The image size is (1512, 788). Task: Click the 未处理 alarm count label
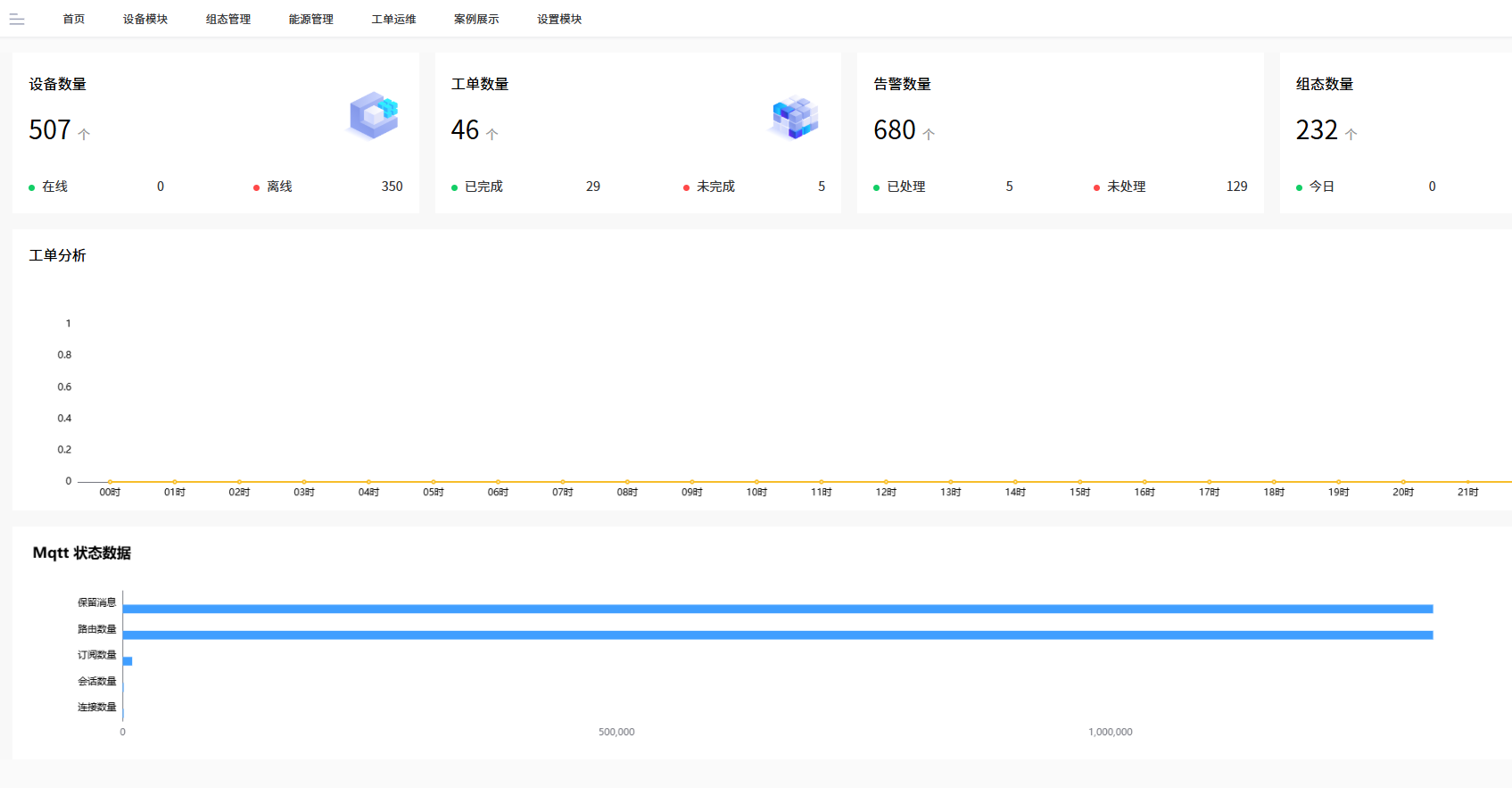(x=1126, y=187)
